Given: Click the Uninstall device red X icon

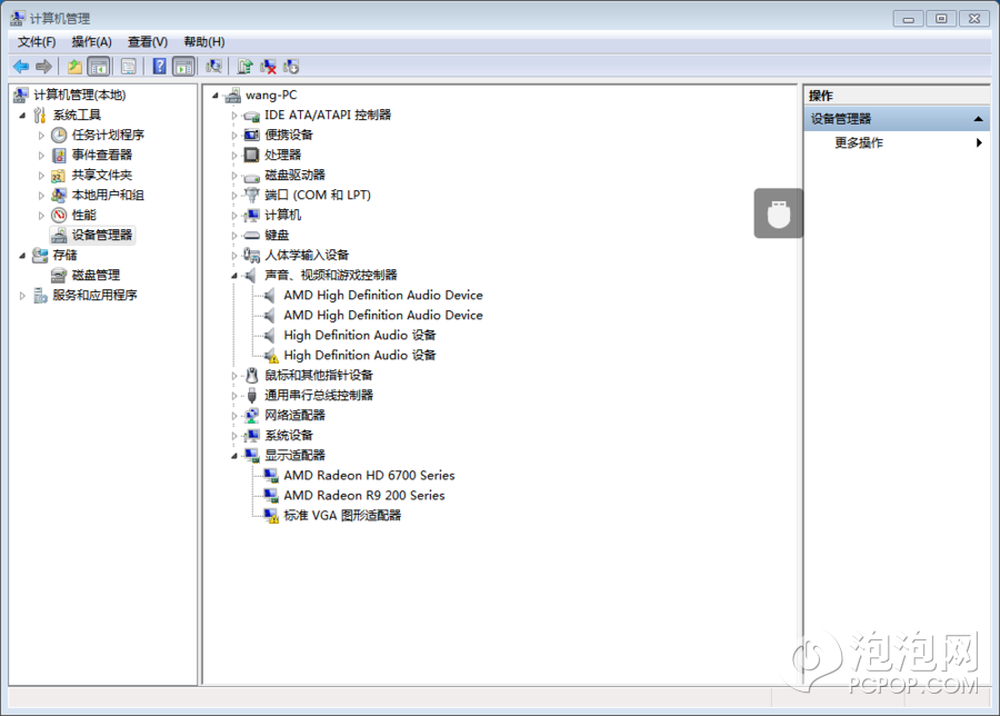Looking at the screenshot, I should pos(268,67).
